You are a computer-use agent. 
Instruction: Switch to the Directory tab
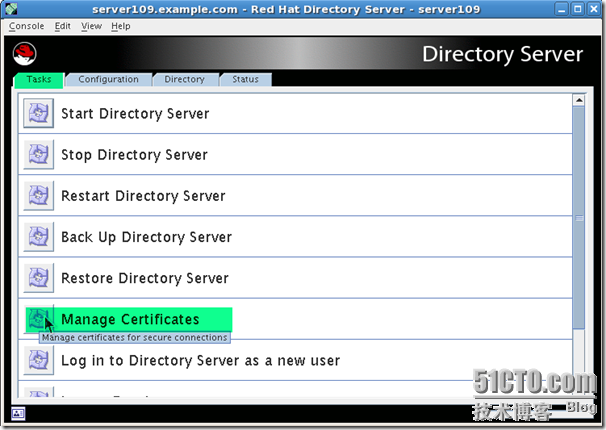point(185,80)
